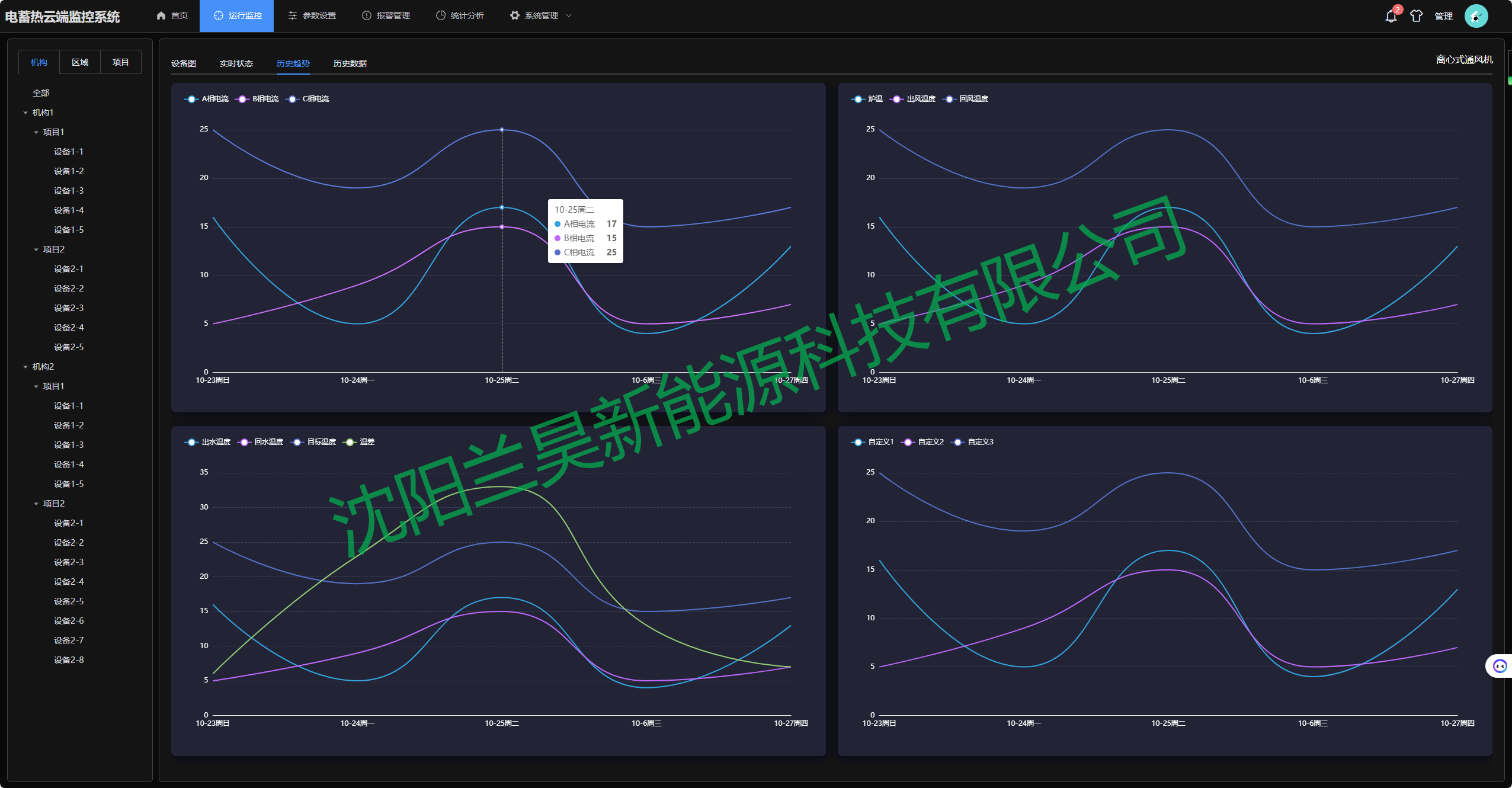The image size is (1512, 788).
Task: Switch to the 历史数据 tab
Action: 350,63
